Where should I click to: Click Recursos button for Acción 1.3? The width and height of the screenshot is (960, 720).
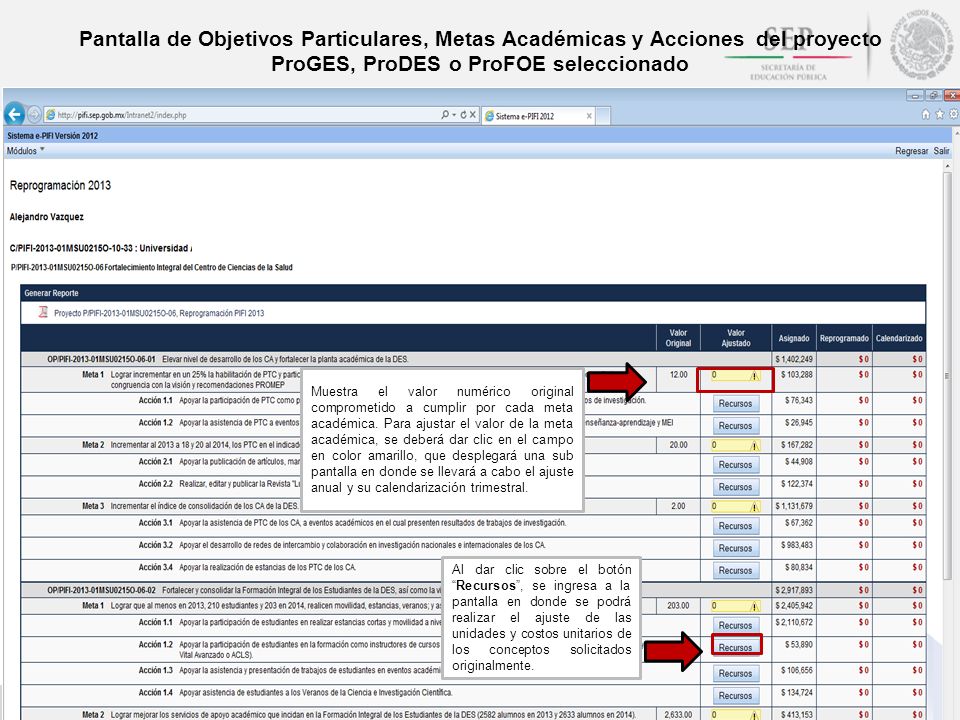735,673
